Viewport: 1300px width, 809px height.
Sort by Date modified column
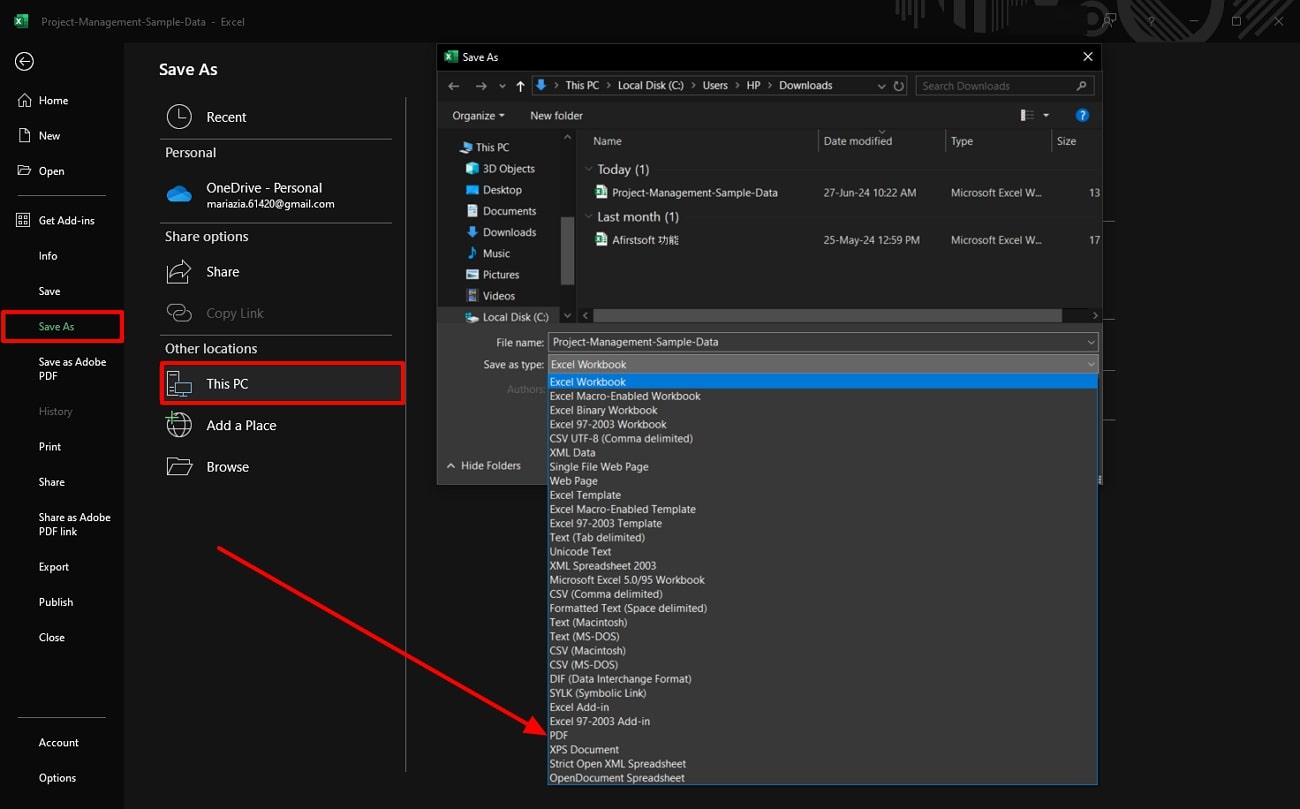(x=858, y=141)
